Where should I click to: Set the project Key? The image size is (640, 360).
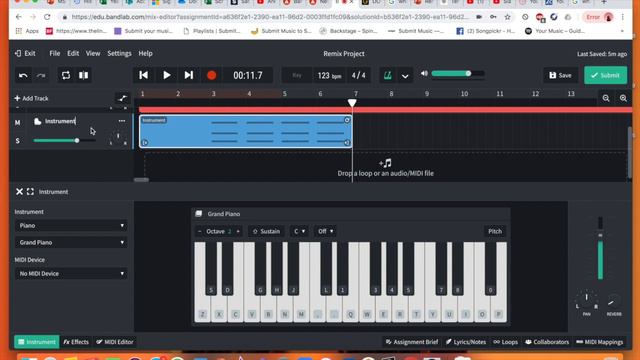click(297, 76)
